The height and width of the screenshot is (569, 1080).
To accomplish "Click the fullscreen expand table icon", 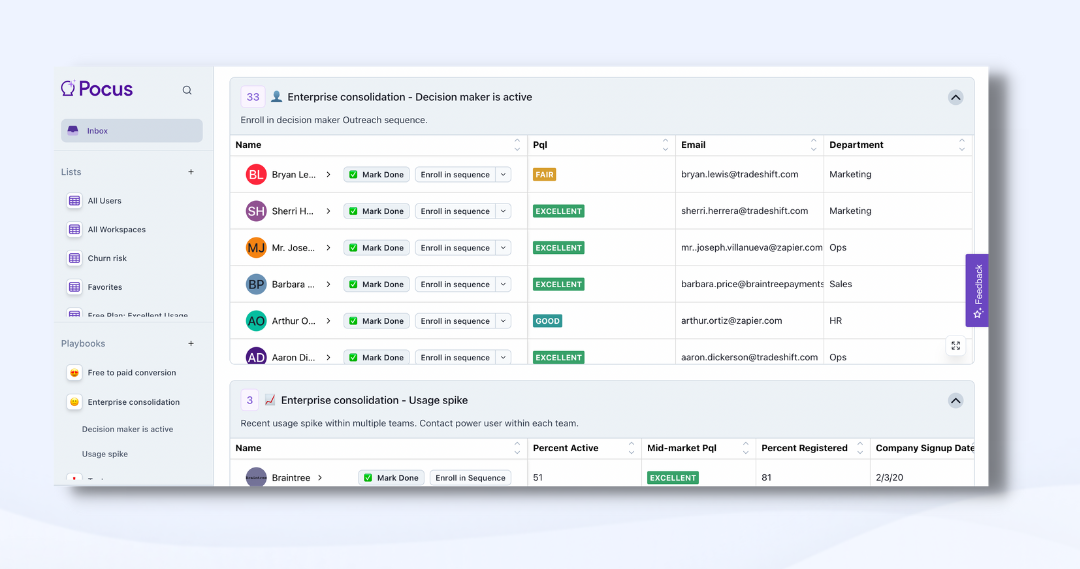I will coord(955,345).
